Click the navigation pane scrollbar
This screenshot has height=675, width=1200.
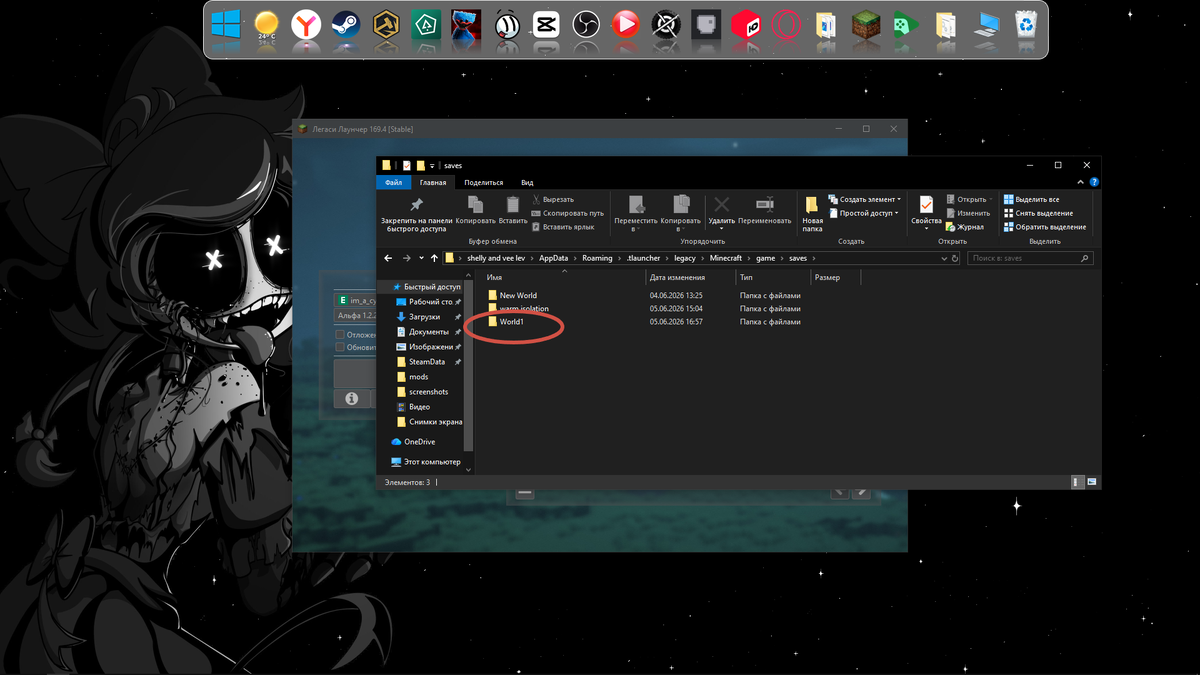(x=469, y=365)
